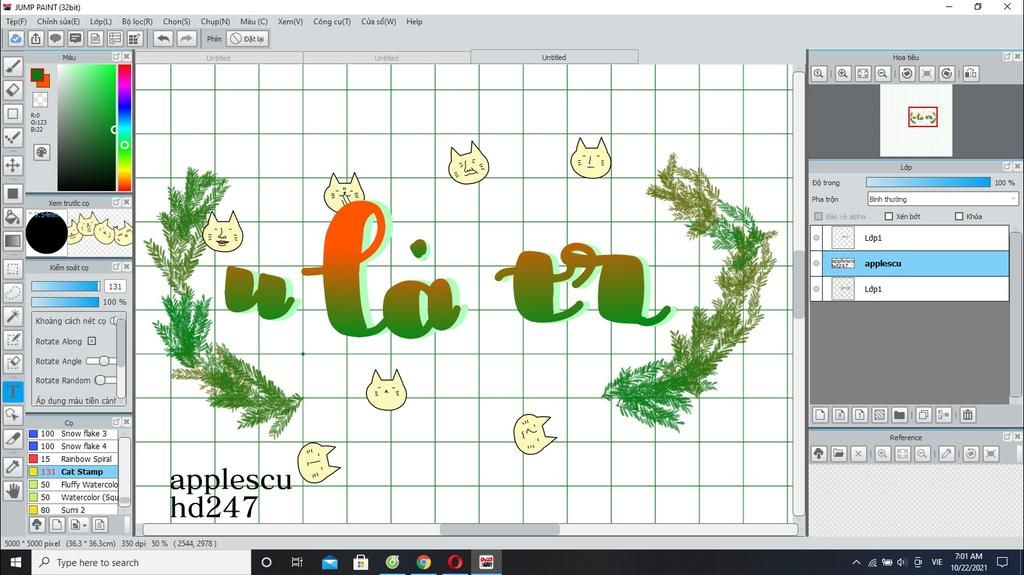This screenshot has height=575, width=1024.
Task: Toggle visibility of Lớp1 layer below applescu
Action: point(816,289)
